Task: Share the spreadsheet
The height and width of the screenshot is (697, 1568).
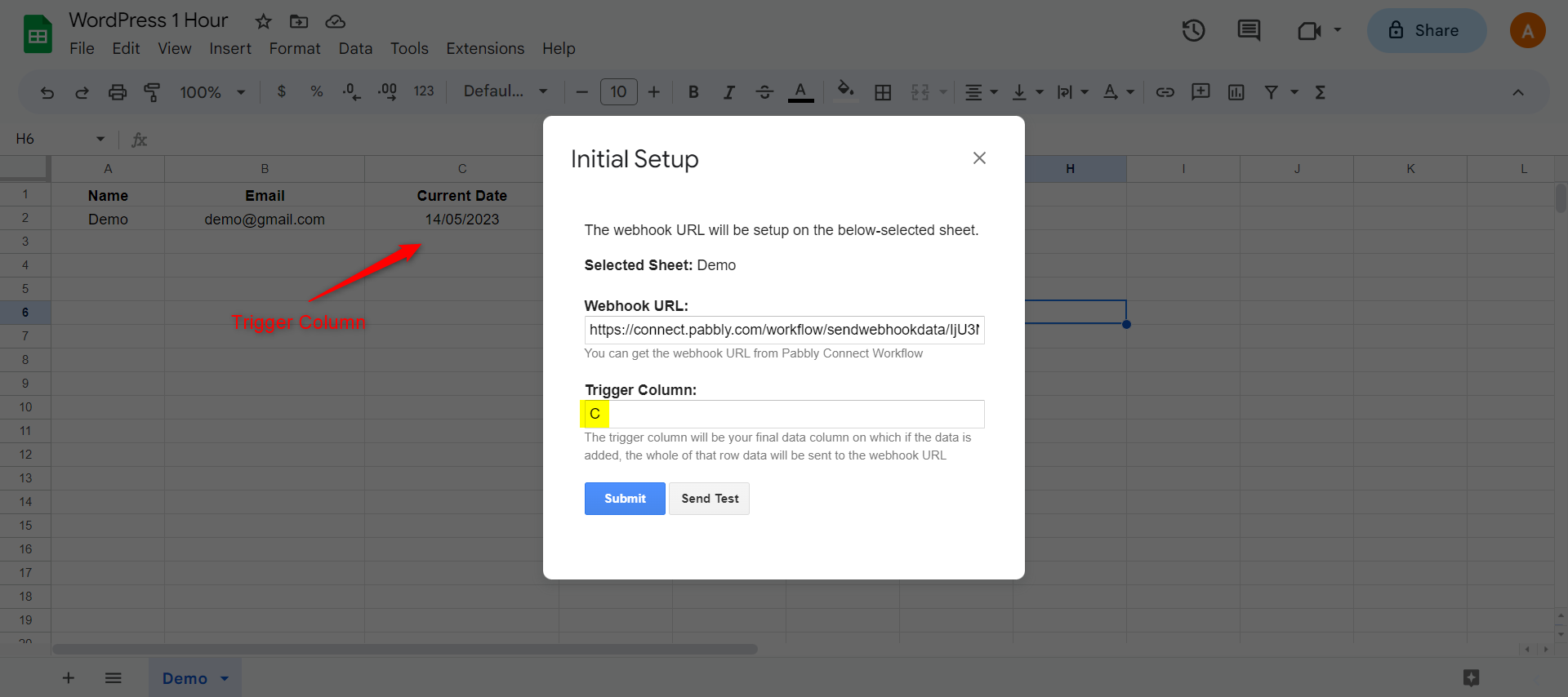Action: pyautogui.click(x=1427, y=31)
